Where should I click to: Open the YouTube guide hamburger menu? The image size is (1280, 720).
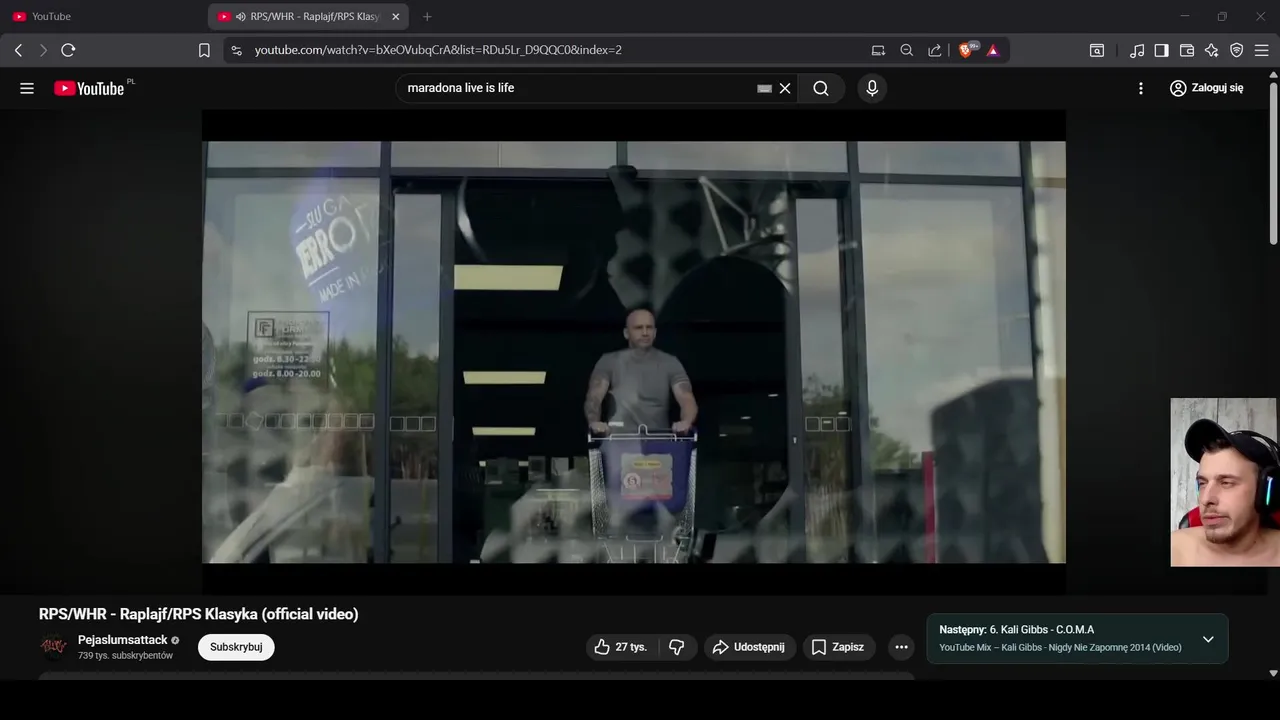tap(27, 88)
